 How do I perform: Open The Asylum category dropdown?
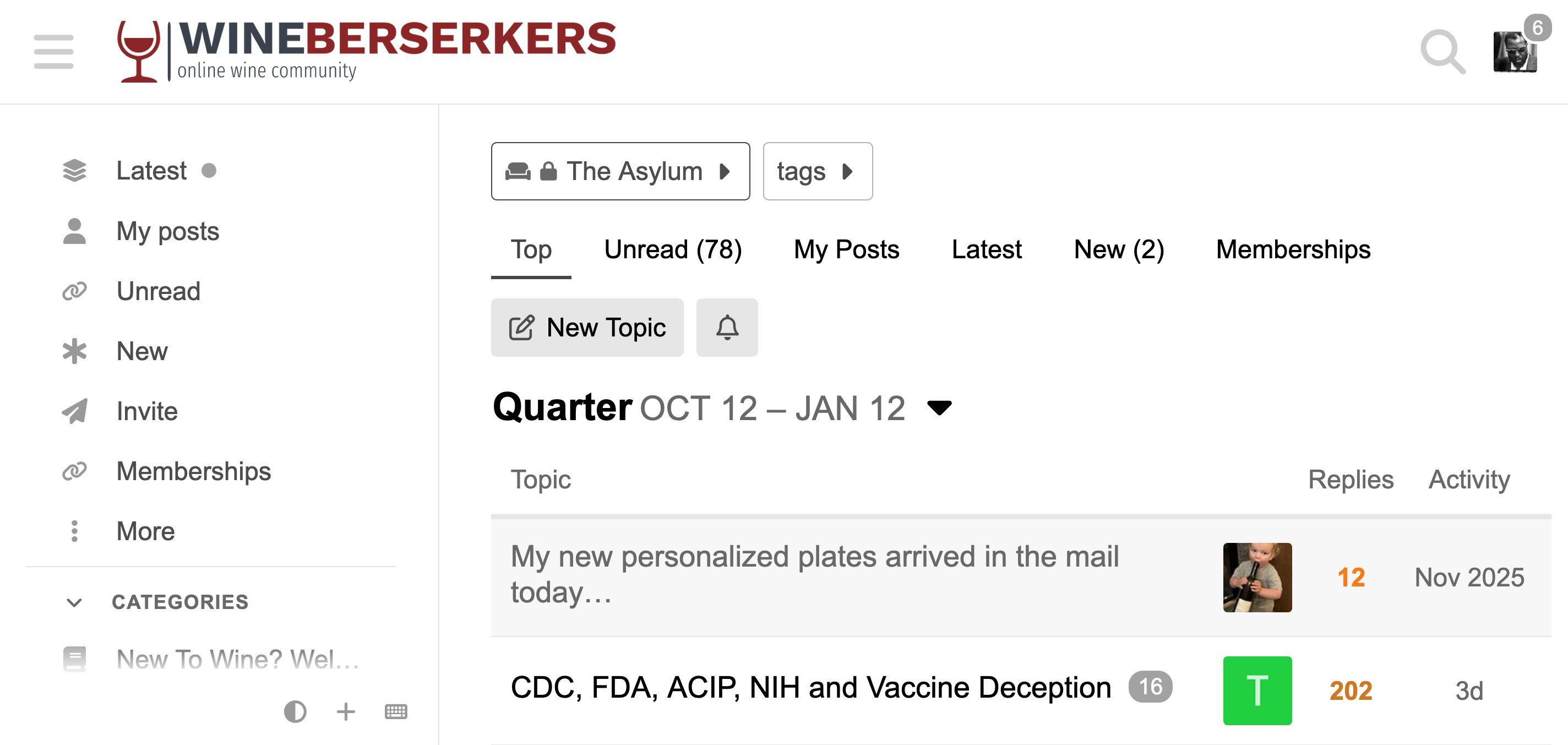pyautogui.click(x=619, y=171)
